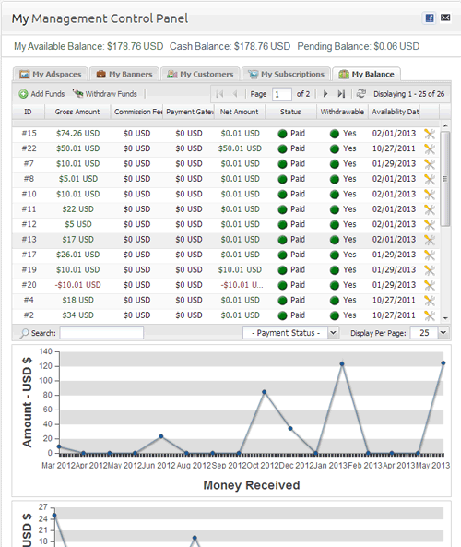Click tools icon for row #17
Viewport: 461px width, 547px height.
pos(430,255)
